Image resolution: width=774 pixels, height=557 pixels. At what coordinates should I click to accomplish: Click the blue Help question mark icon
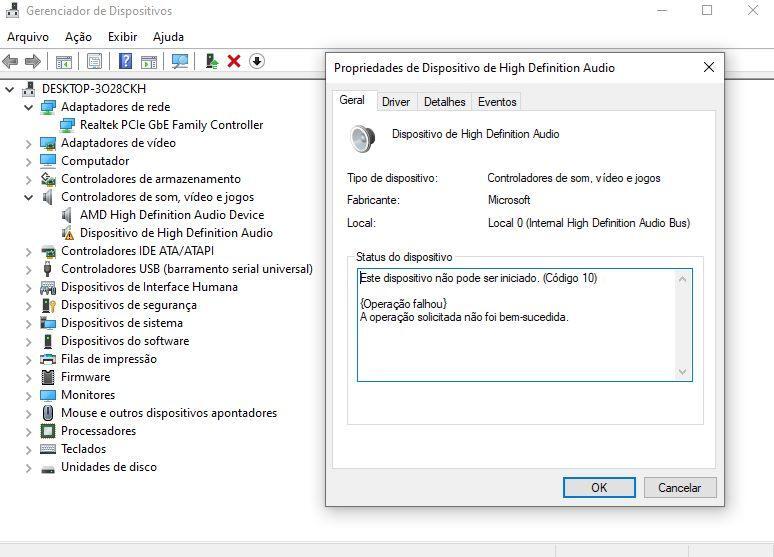coord(126,61)
